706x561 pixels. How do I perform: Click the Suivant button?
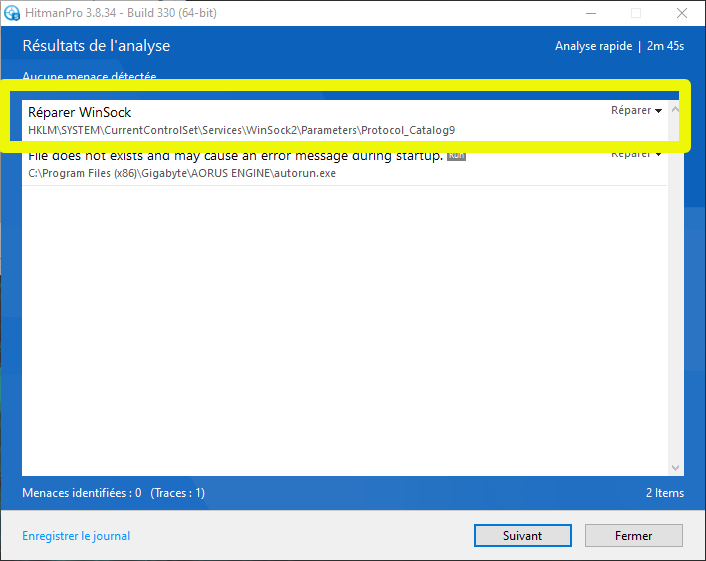coord(523,535)
